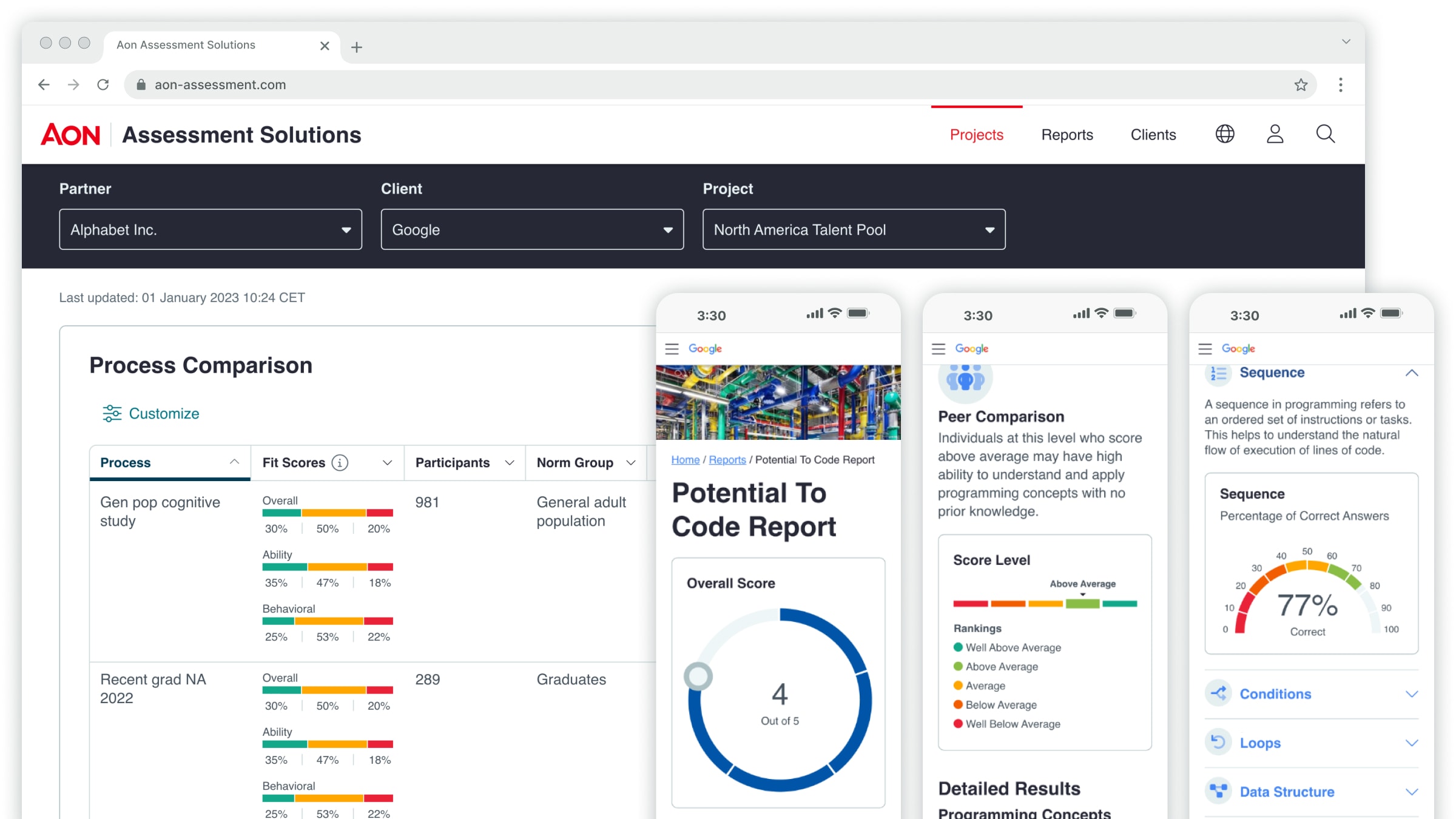Click the Well Below Average ranking entry
The width and height of the screenshot is (1456, 819).
[x=1007, y=724]
